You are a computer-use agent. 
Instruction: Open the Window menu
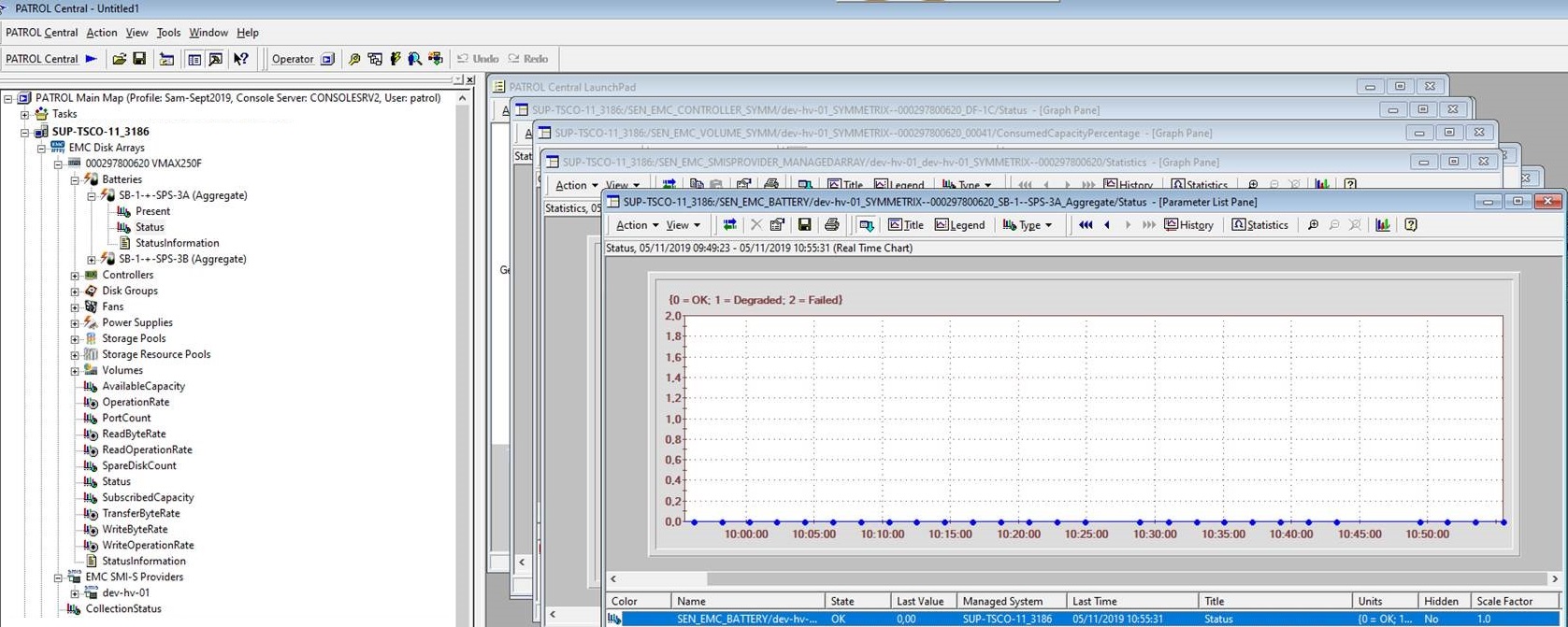click(208, 33)
